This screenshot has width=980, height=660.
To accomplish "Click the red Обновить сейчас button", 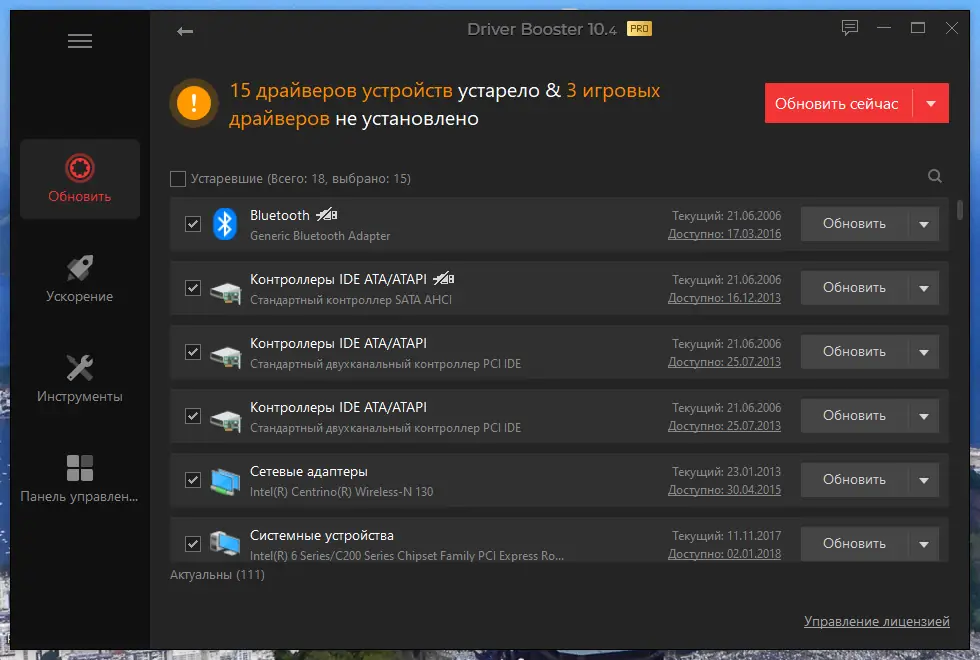I will tap(837, 103).
